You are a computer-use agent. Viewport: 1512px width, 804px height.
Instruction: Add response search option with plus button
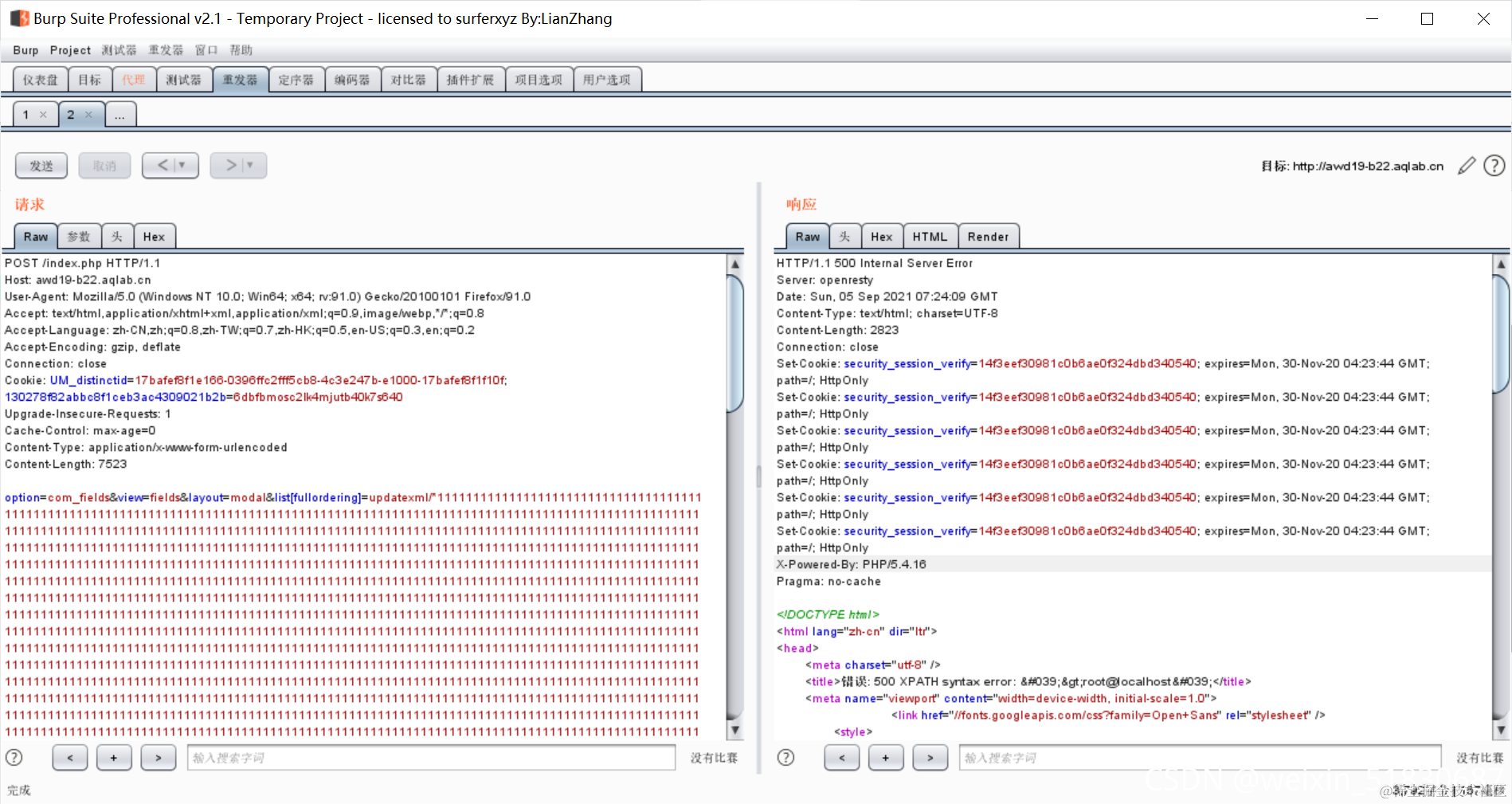(x=886, y=758)
